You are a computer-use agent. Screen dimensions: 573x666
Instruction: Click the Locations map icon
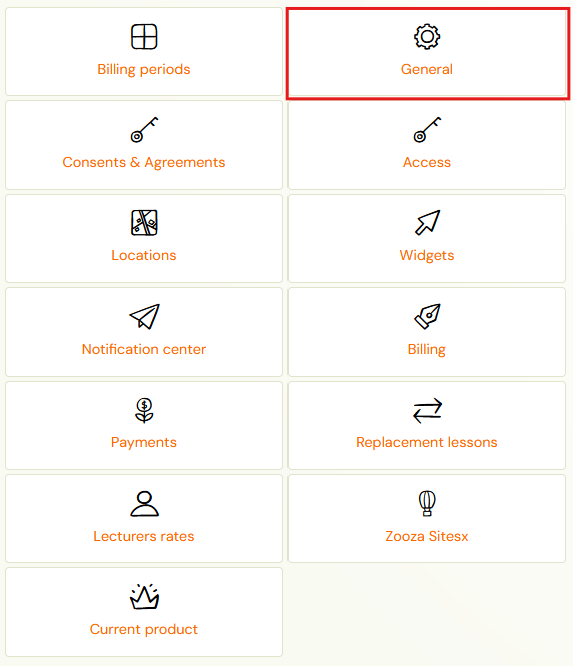[x=144, y=223]
